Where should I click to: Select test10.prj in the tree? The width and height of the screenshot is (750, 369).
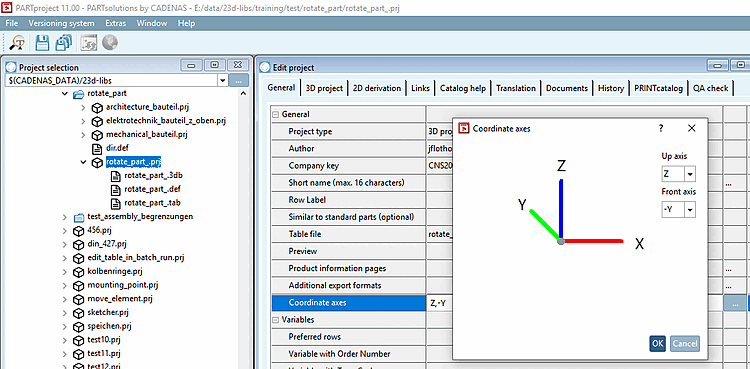[103, 340]
